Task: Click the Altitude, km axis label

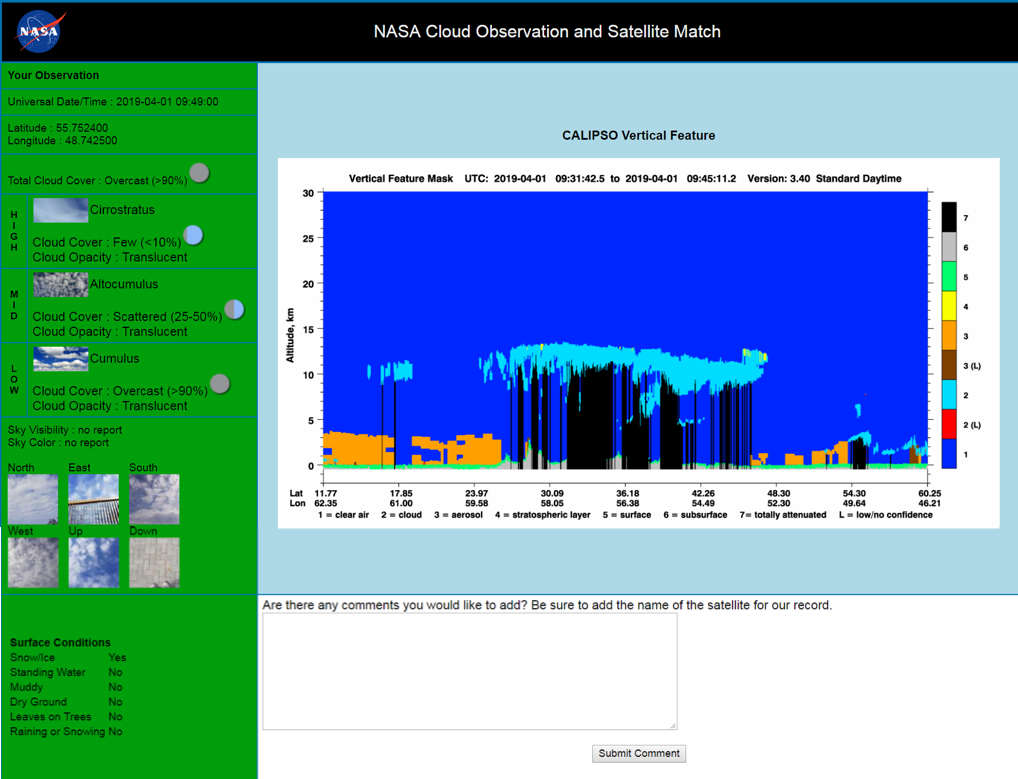Action: pos(290,335)
